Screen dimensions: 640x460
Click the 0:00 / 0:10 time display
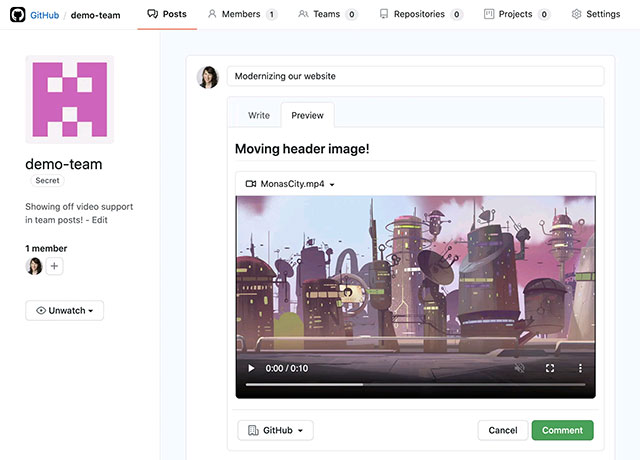tap(287, 369)
